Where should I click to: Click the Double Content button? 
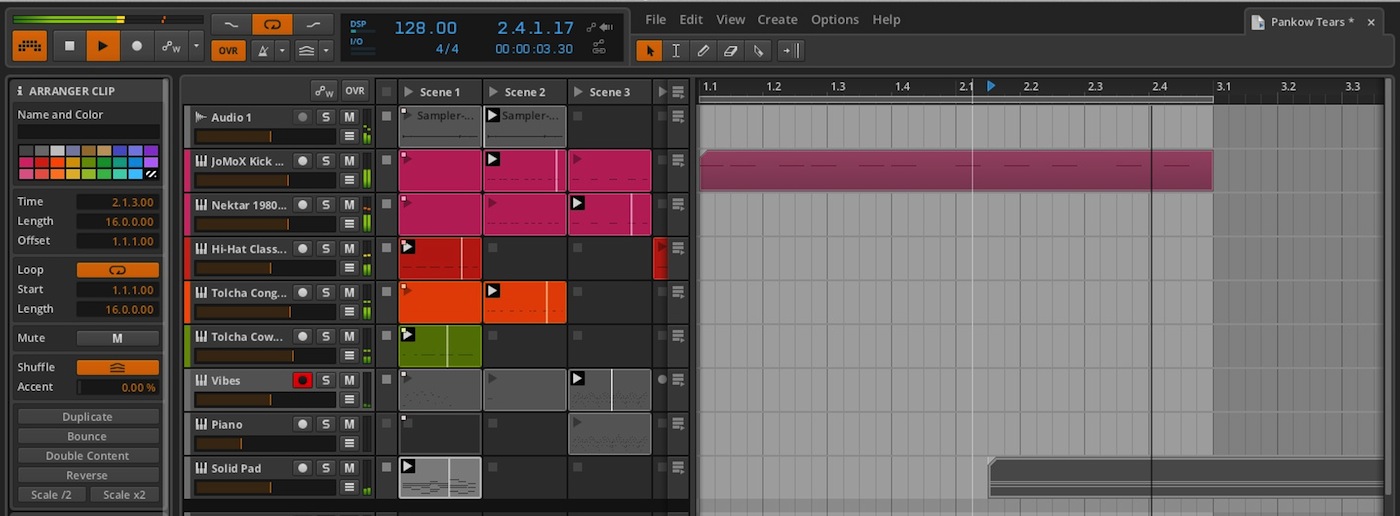tap(87, 456)
